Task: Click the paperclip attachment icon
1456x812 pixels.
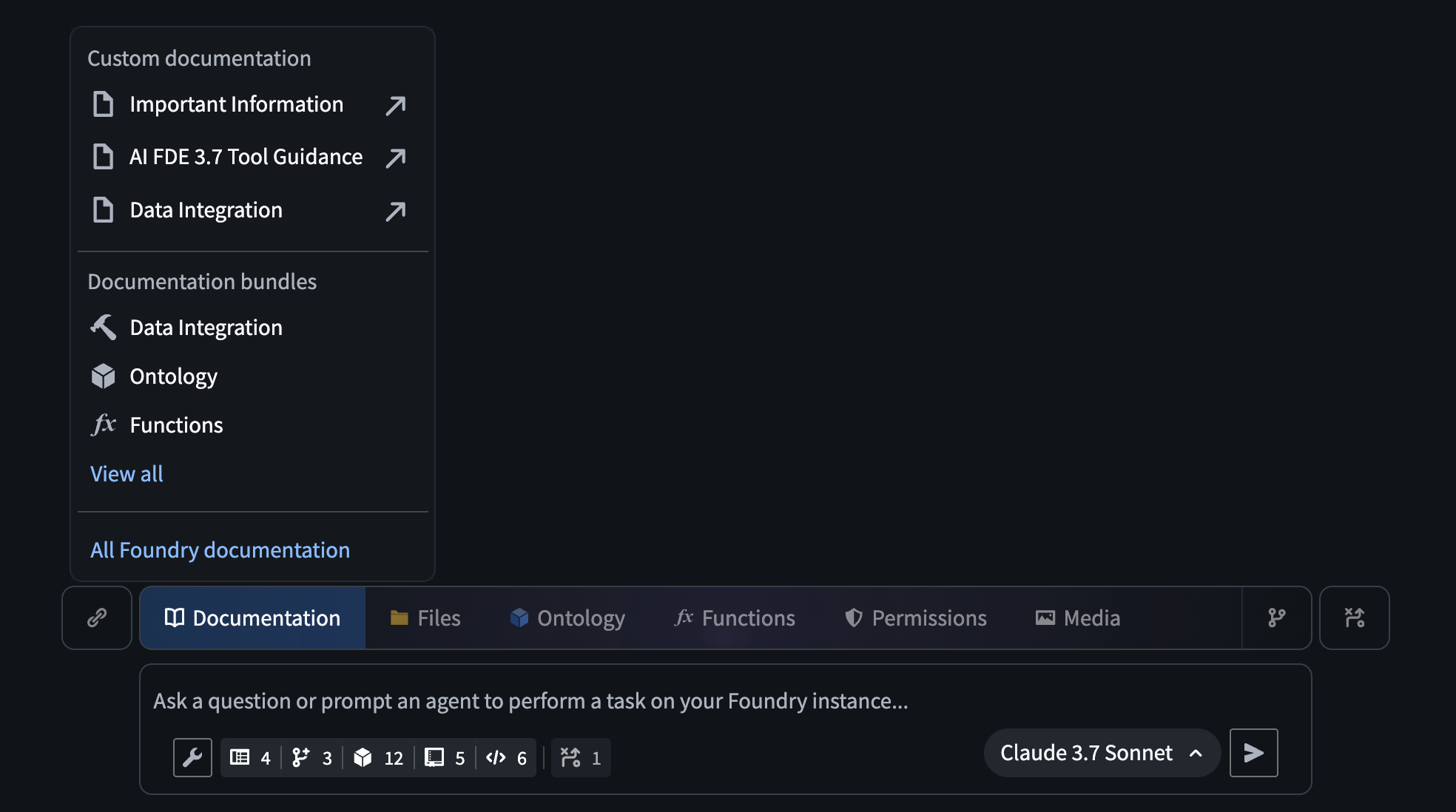Action: (x=97, y=618)
